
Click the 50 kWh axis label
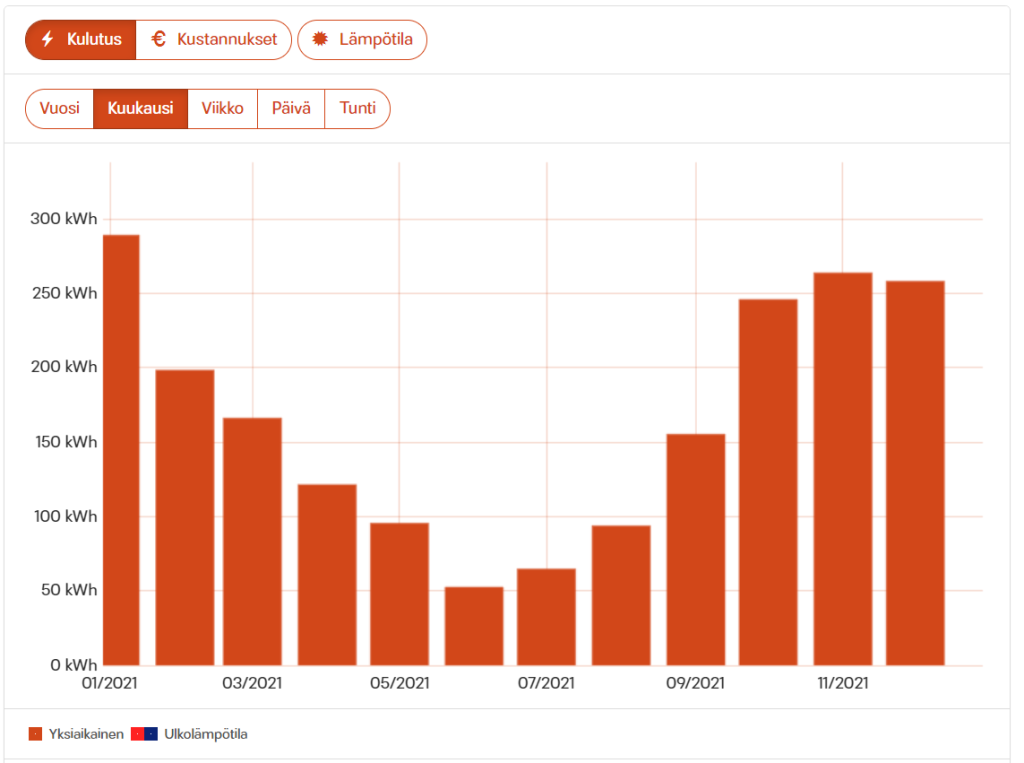(69, 591)
